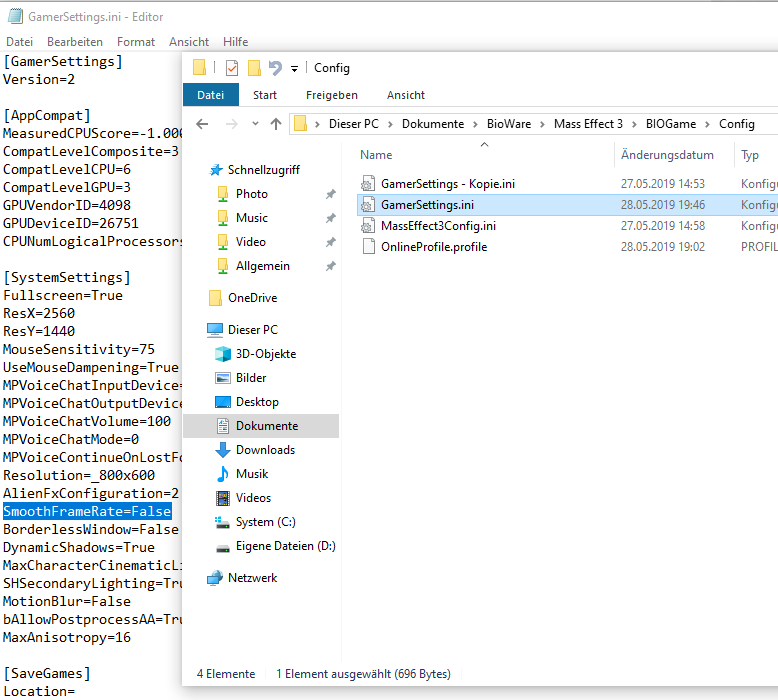
Task: Expand chevron after Mass Effect 3 breadcrumb
Action: tap(634, 124)
